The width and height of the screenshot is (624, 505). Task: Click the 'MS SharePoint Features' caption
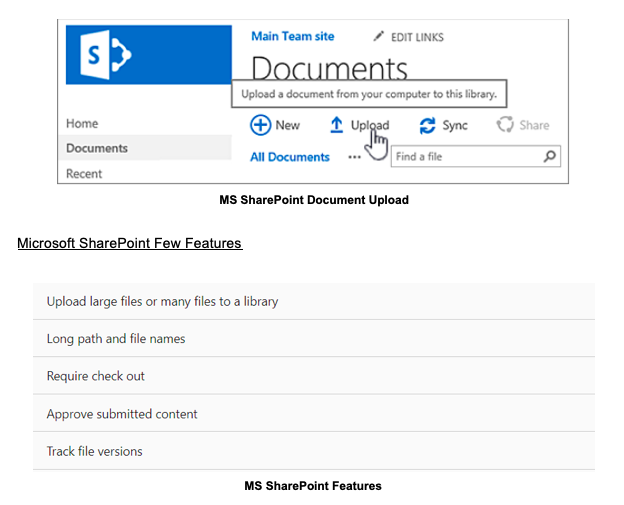click(x=313, y=486)
